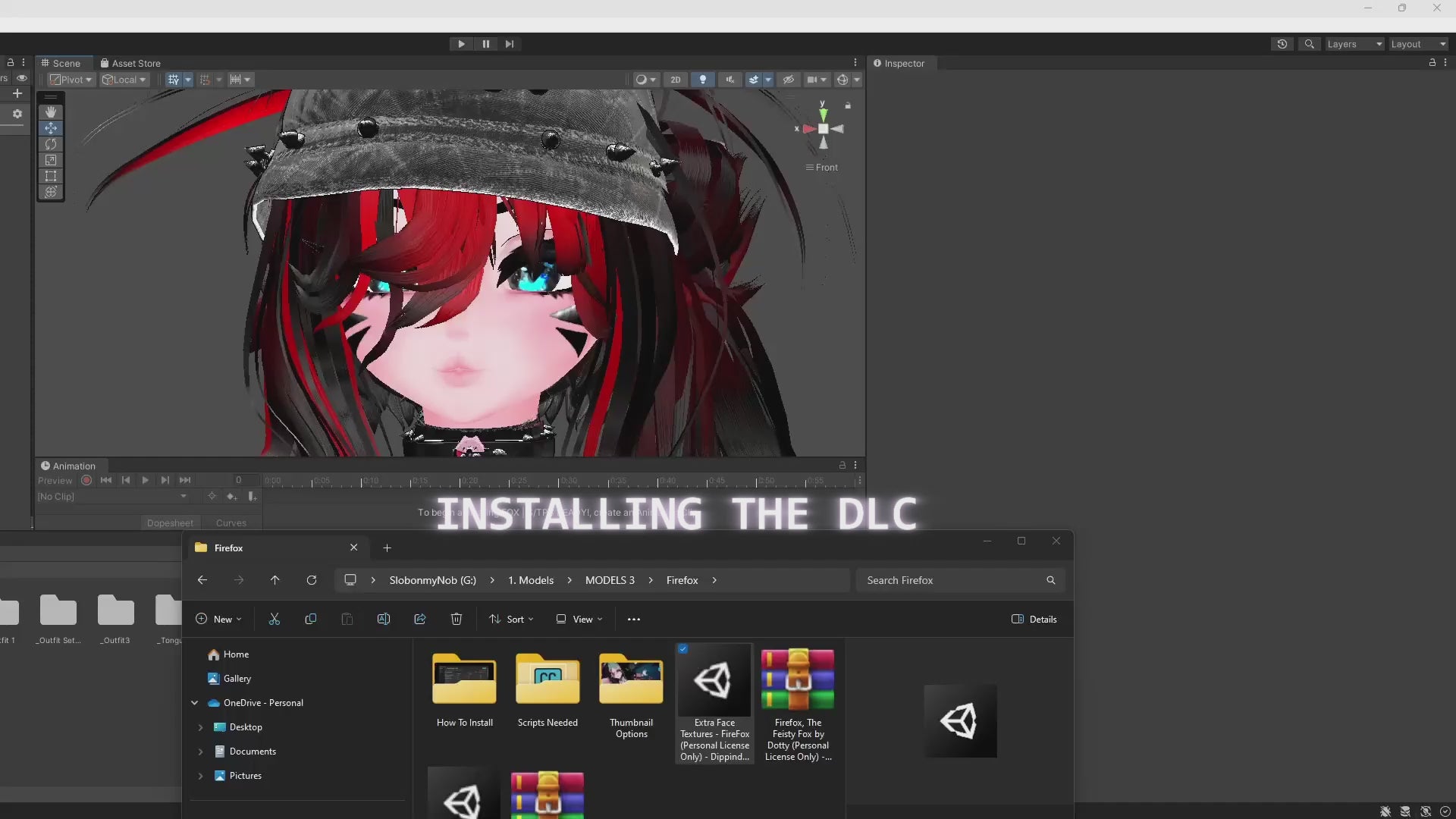Go to previous keyframe
Image resolution: width=1456 pixels, height=819 pixels.
[126, 480]
